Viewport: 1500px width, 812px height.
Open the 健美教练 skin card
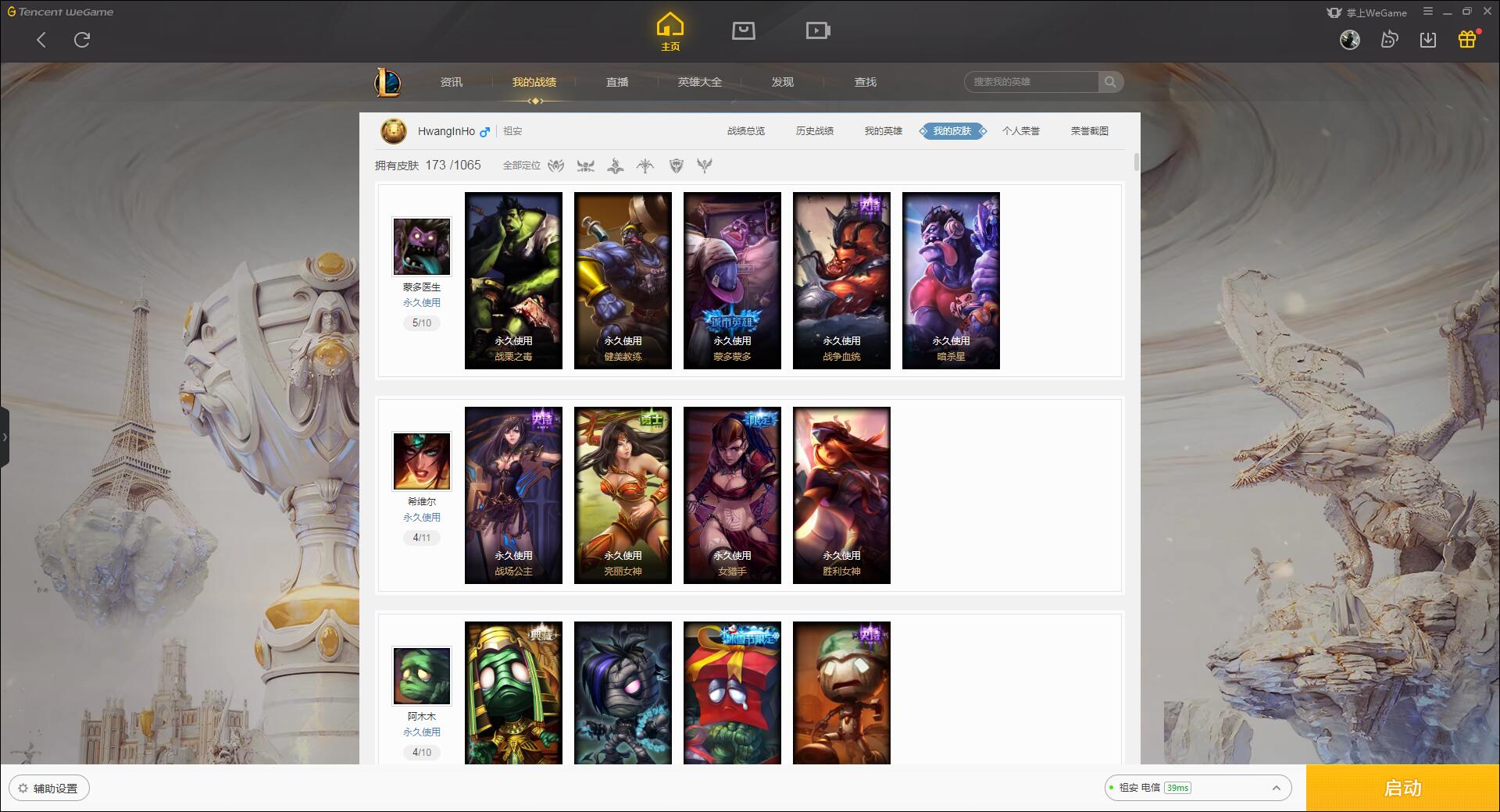coord(623,280)
